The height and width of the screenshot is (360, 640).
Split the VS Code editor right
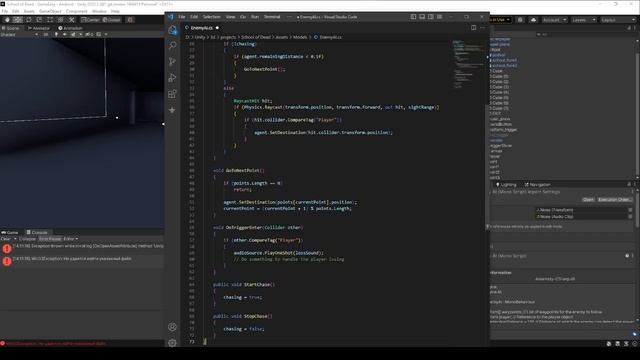click(x=473, y=28)
